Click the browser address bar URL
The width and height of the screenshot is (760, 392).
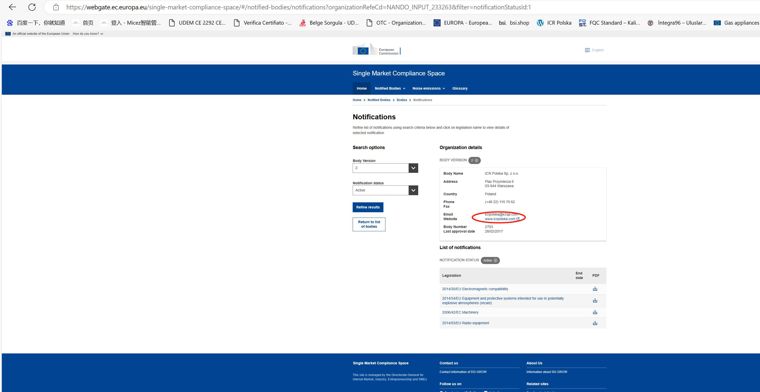tap(299, 7)
